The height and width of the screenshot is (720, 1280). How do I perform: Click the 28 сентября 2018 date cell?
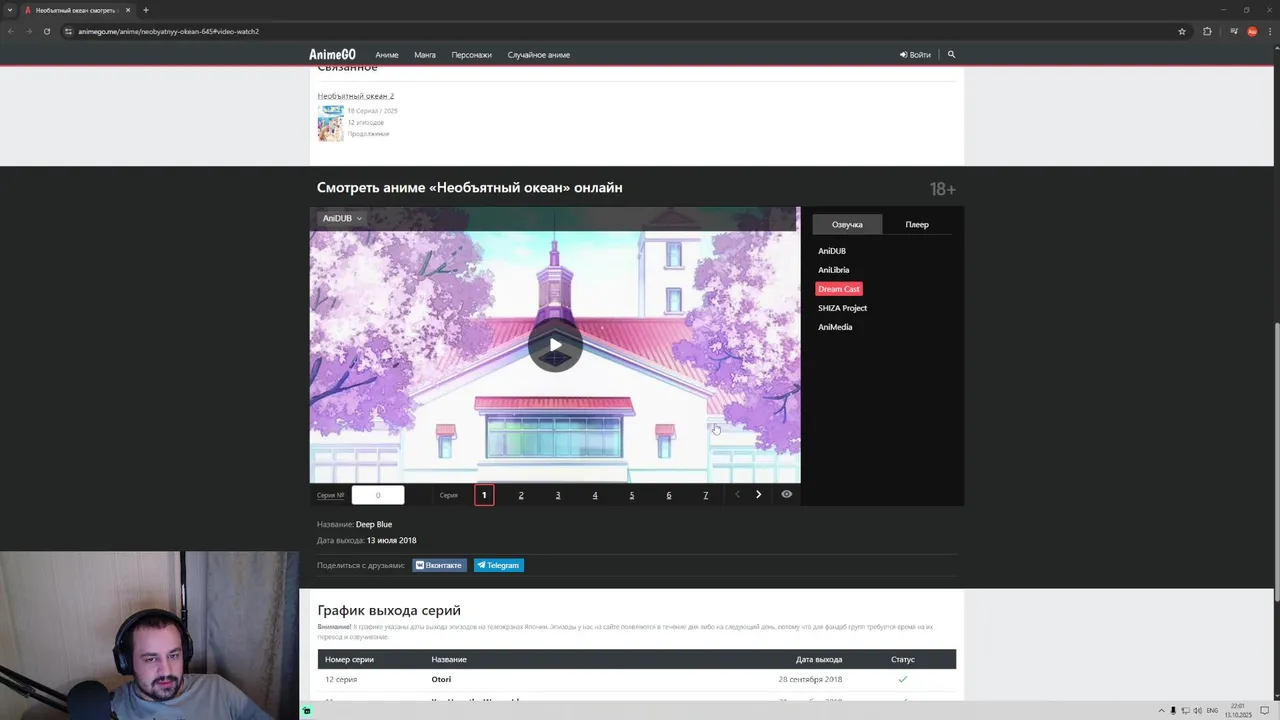pos(810,679)
